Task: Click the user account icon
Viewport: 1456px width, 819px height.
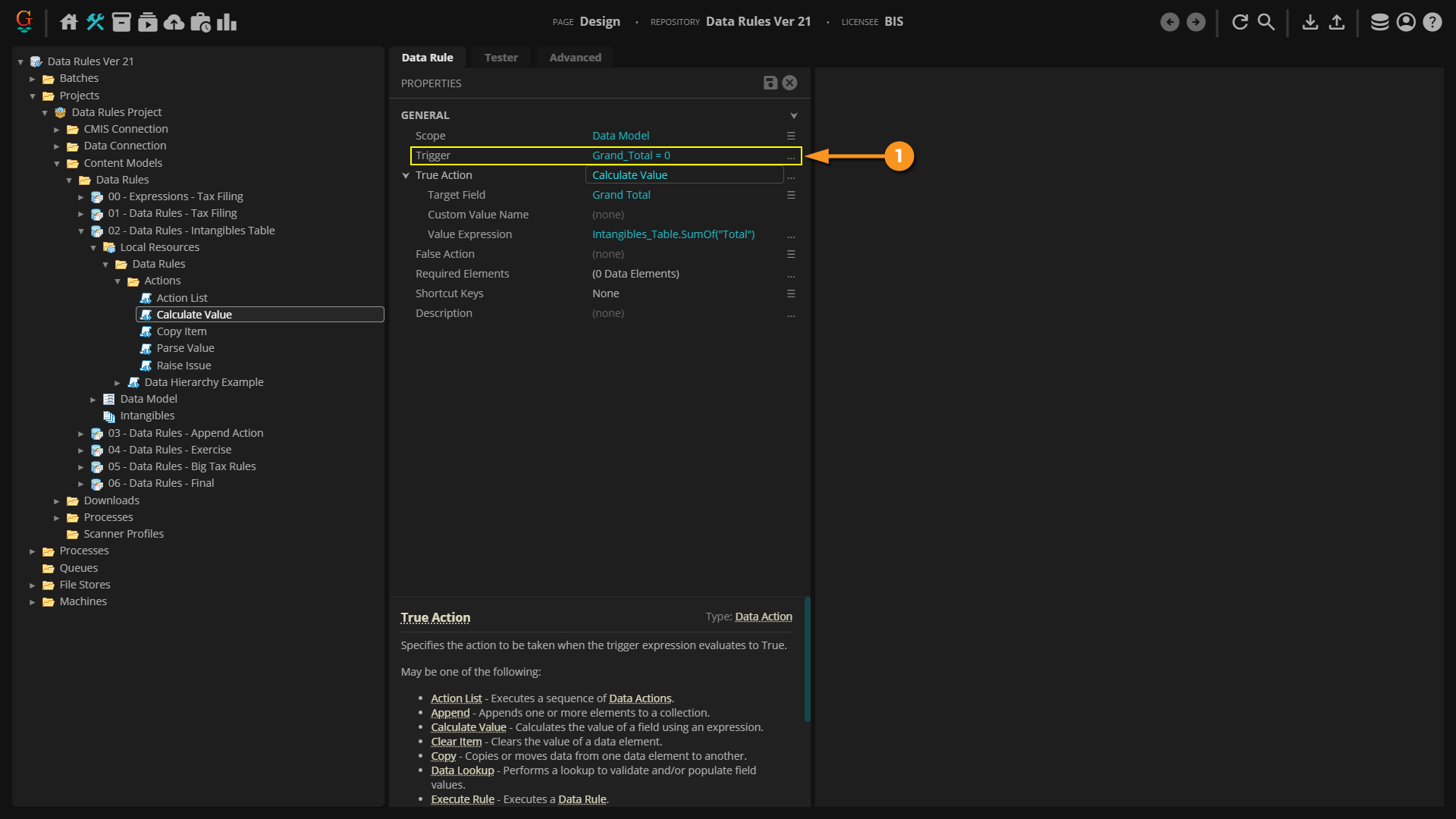Action: point(1406,22)
